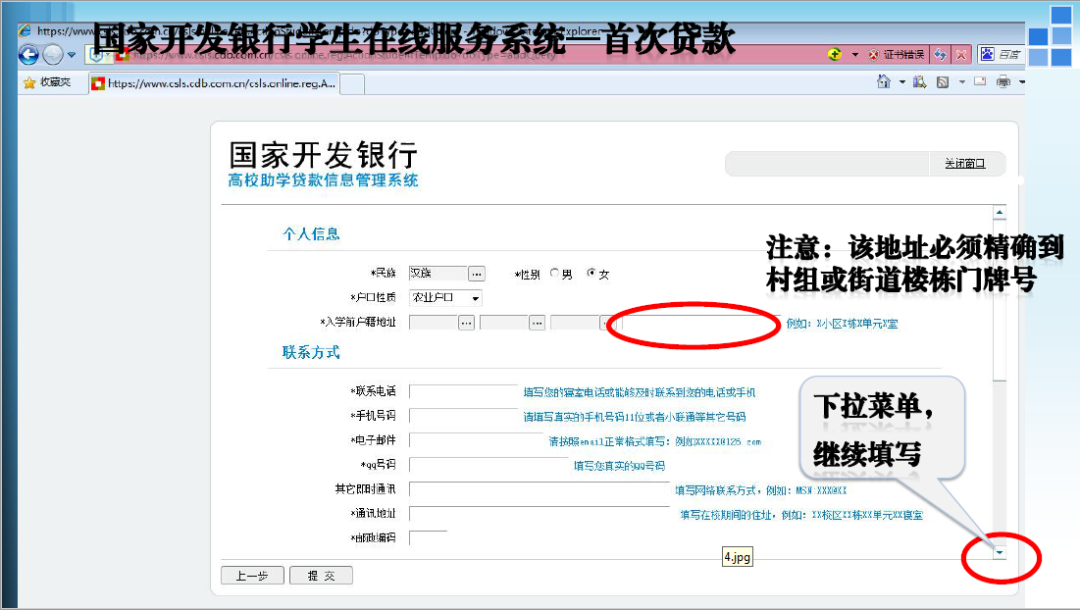Click the qq号码 input field
Viewport: 1080px width, 610px height.
(x=489, y=465)
